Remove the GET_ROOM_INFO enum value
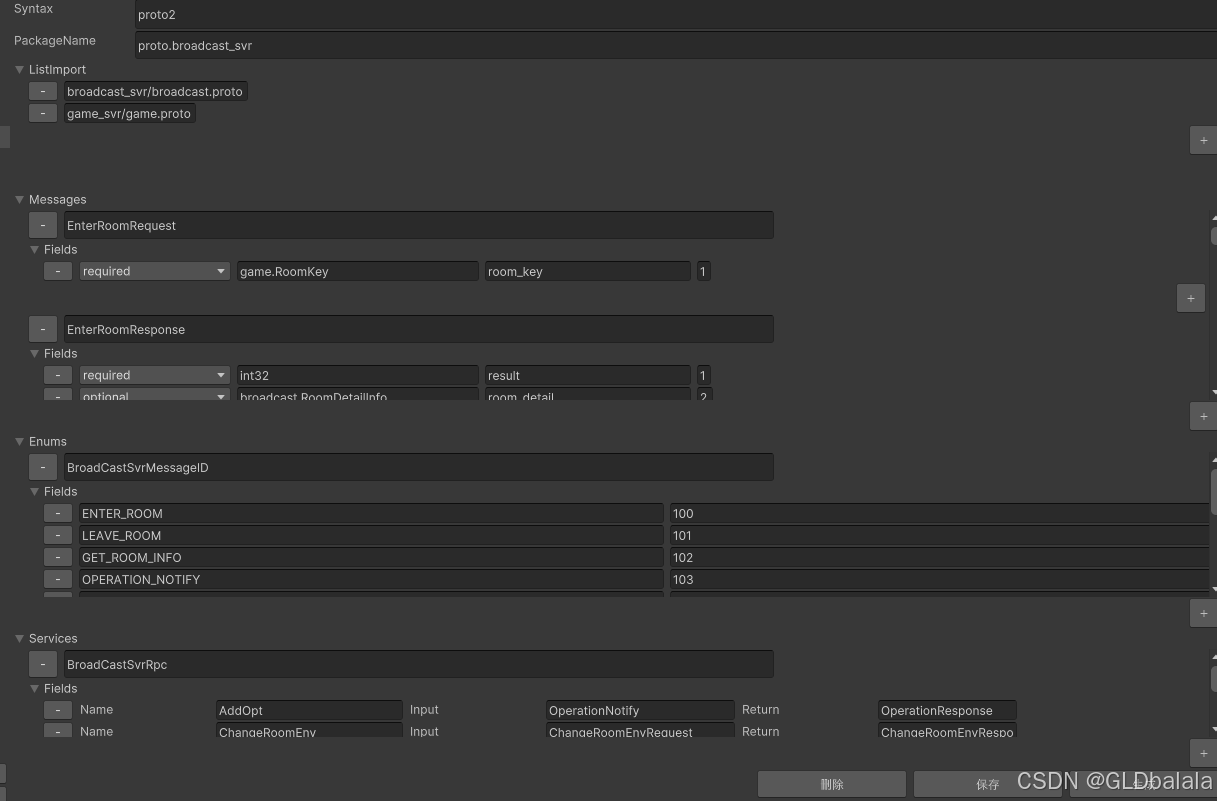 [58, 557]
